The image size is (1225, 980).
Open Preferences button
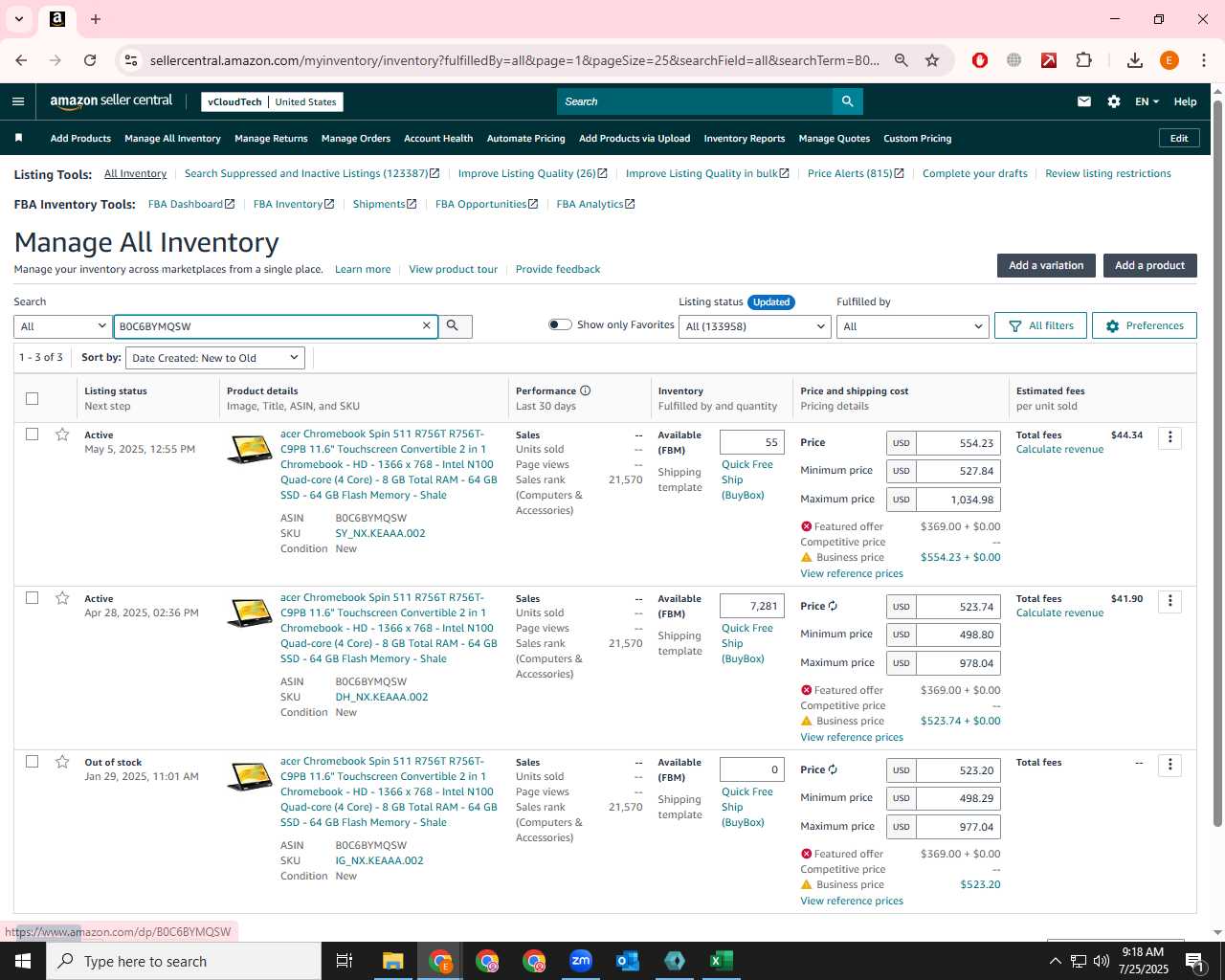pos(1145,326)
